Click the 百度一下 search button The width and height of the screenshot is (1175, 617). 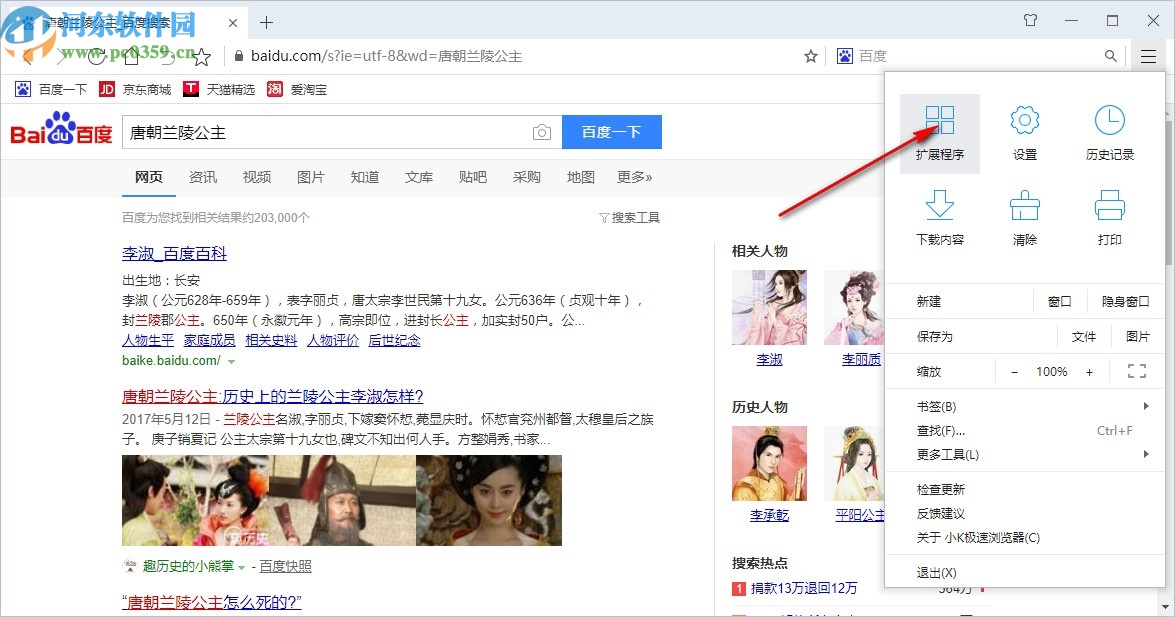pos(611,131)
